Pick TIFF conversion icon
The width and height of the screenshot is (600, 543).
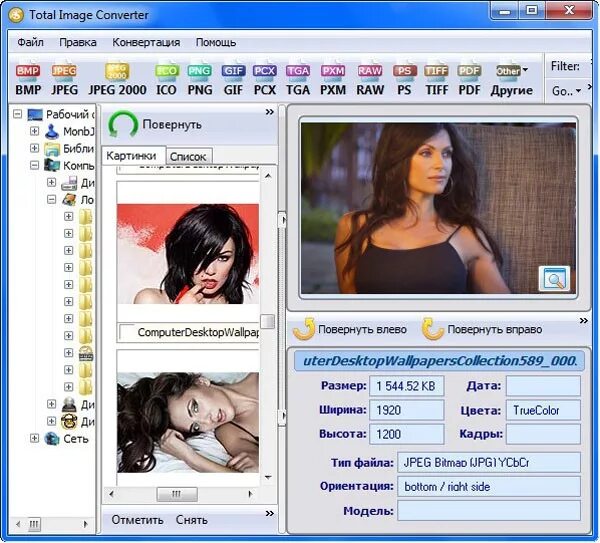click(x=437, y=79)
